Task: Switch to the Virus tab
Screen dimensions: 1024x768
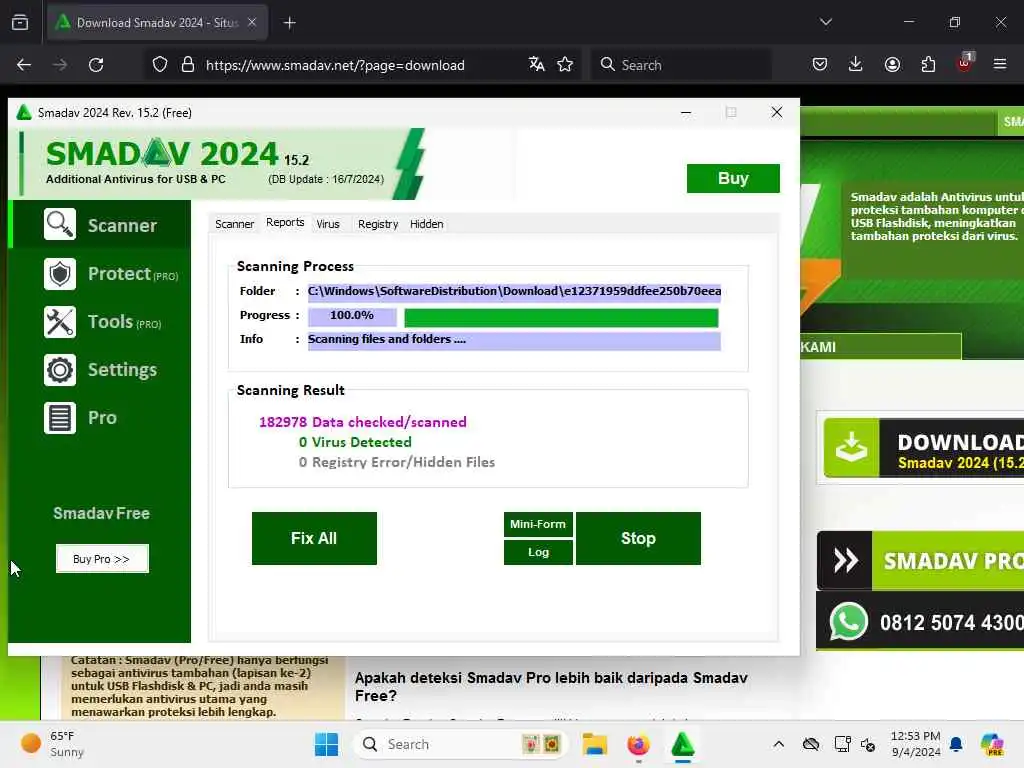Action: [328, 224]
